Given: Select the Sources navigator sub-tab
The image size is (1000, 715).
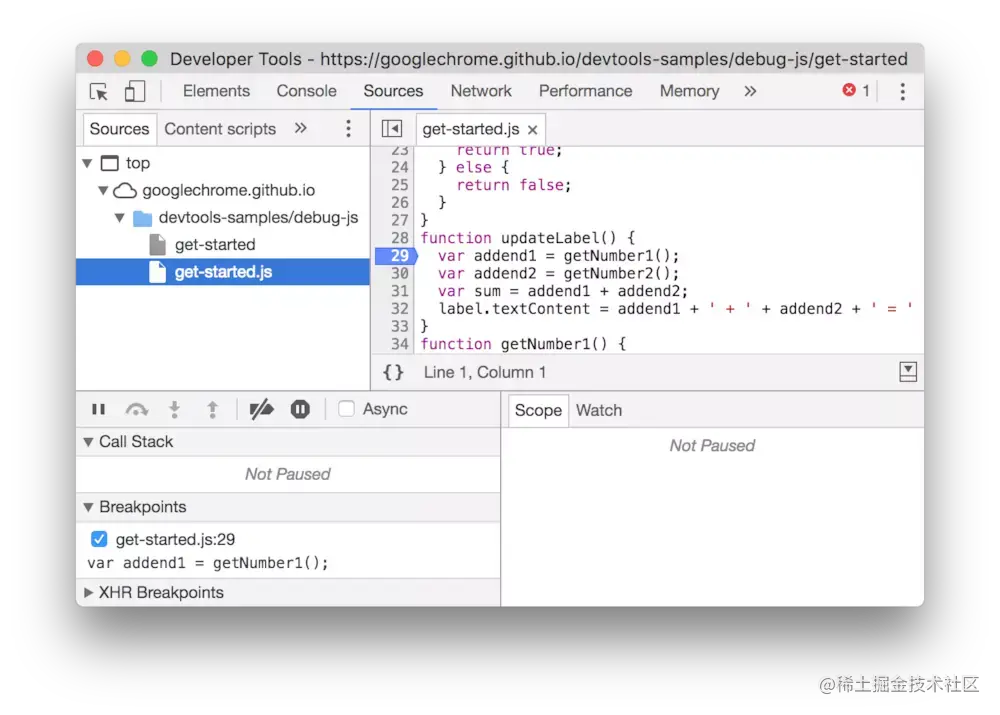Looking at the screenshot, I should pyautogui.click(x=119, y=129).
